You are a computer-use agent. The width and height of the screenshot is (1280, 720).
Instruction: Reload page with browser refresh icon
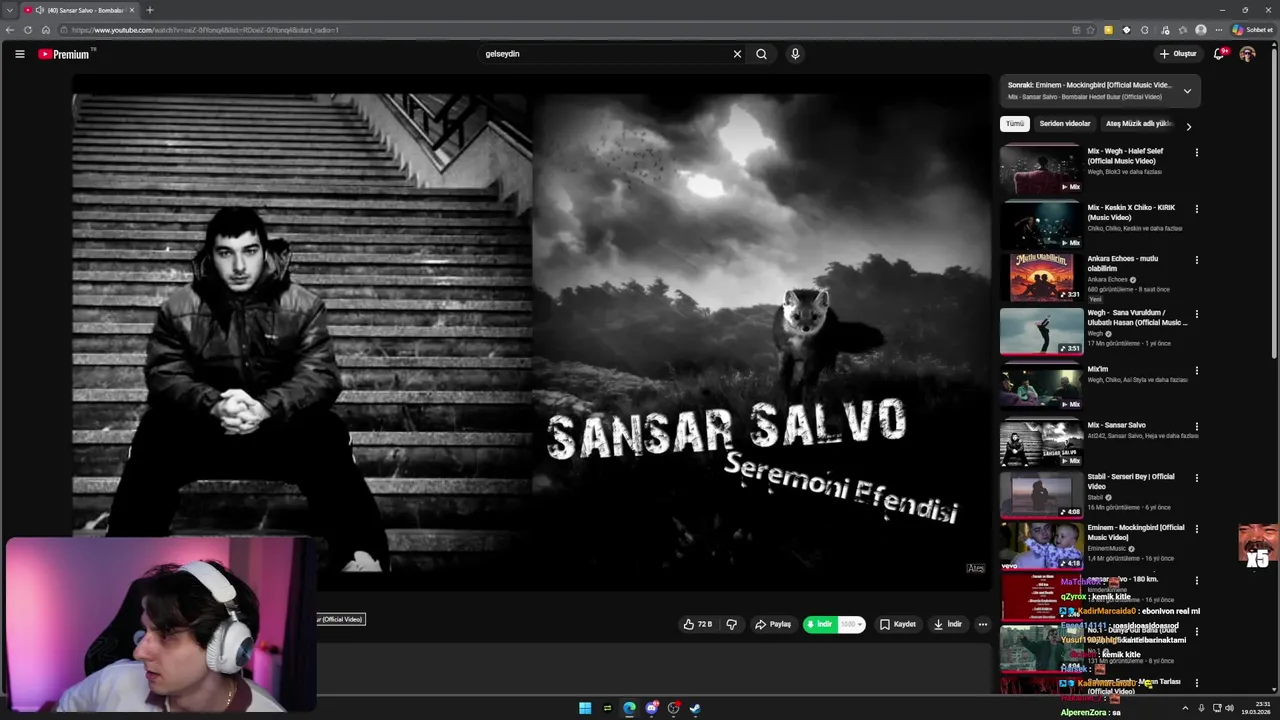coord(28,30)
